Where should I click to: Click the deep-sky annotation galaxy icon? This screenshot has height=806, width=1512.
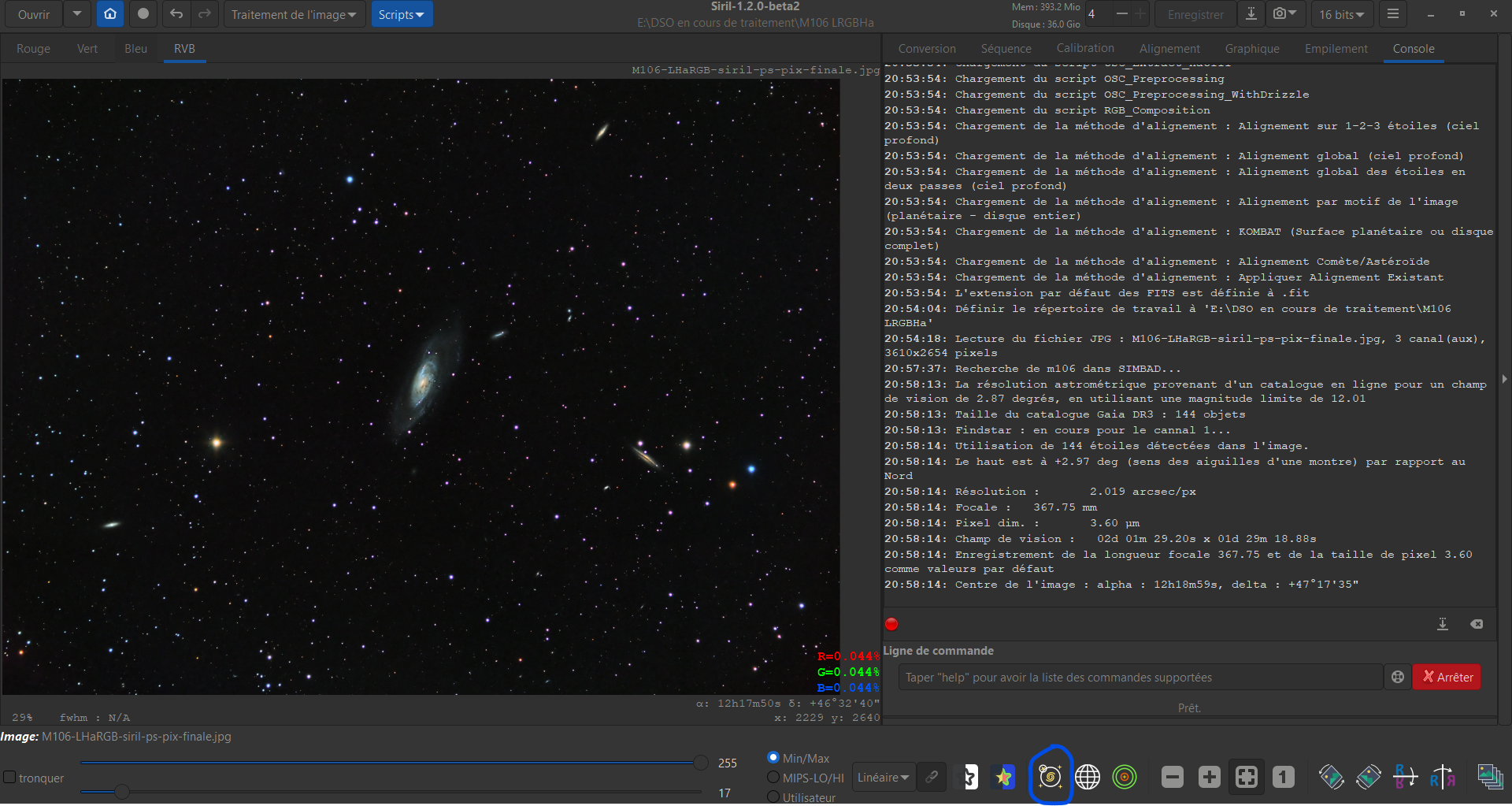pos(1050,778)
